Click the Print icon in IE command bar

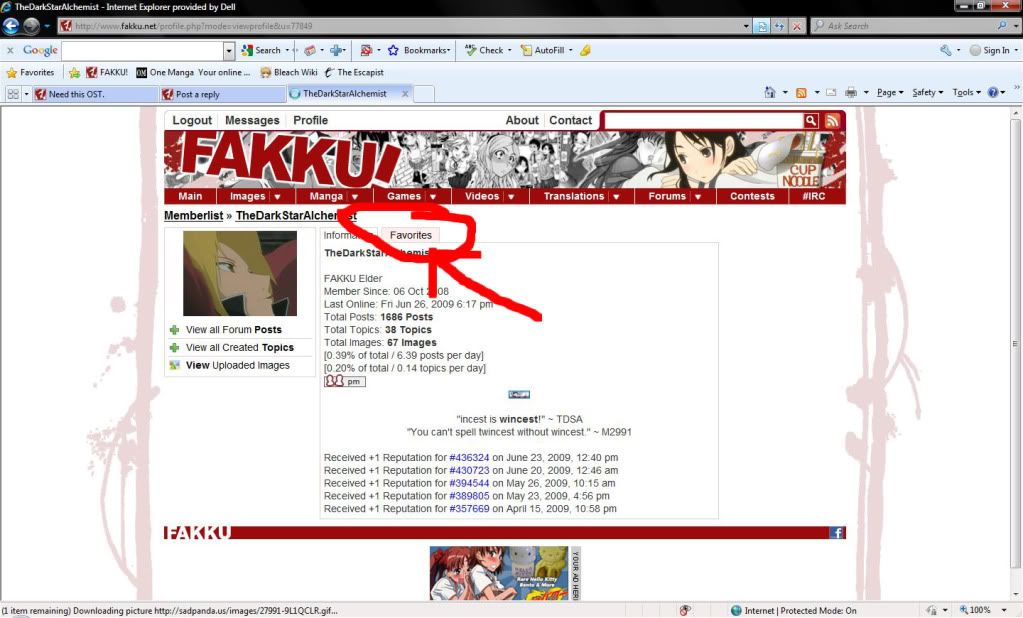pyautogui.click(x=850, y=93)
